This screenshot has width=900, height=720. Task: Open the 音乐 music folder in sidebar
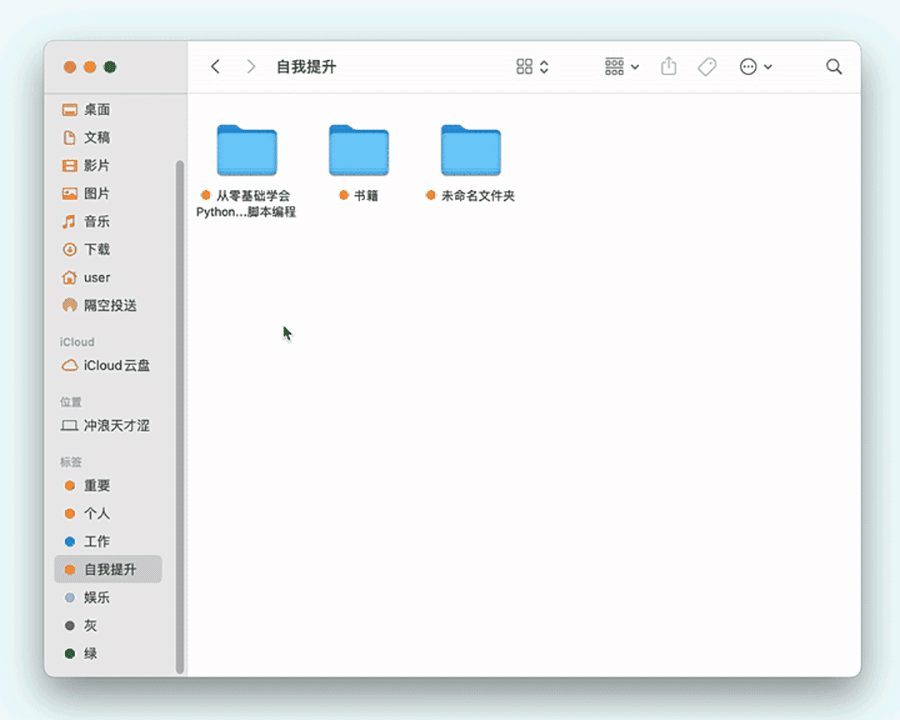(94, 222)
